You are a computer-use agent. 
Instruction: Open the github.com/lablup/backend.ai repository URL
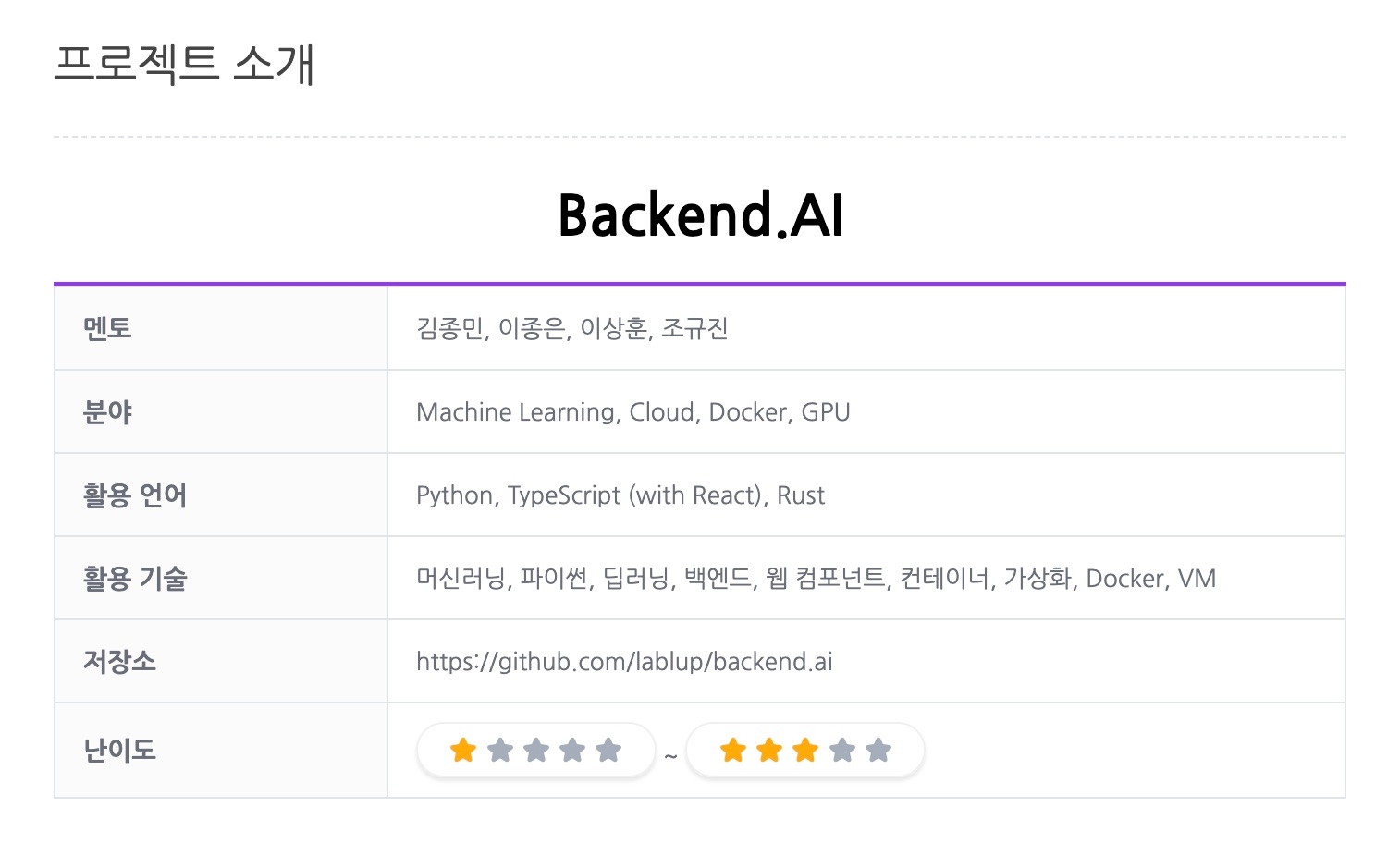pos(624,662)
